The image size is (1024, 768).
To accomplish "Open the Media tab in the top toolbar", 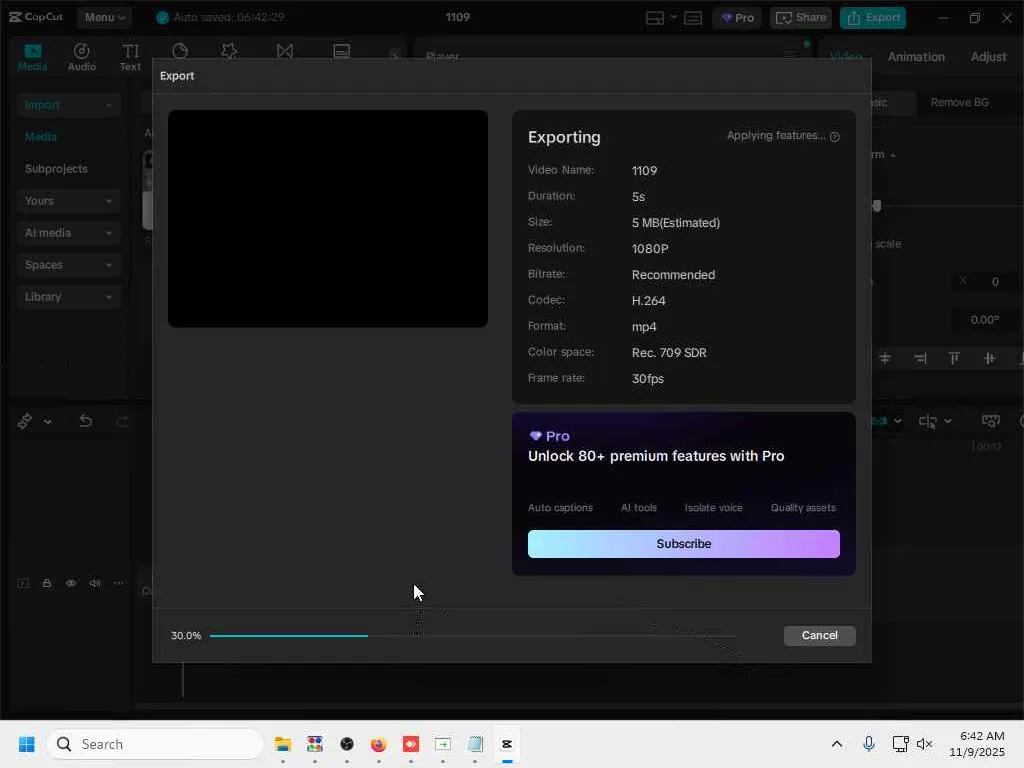I will point(32,57).
